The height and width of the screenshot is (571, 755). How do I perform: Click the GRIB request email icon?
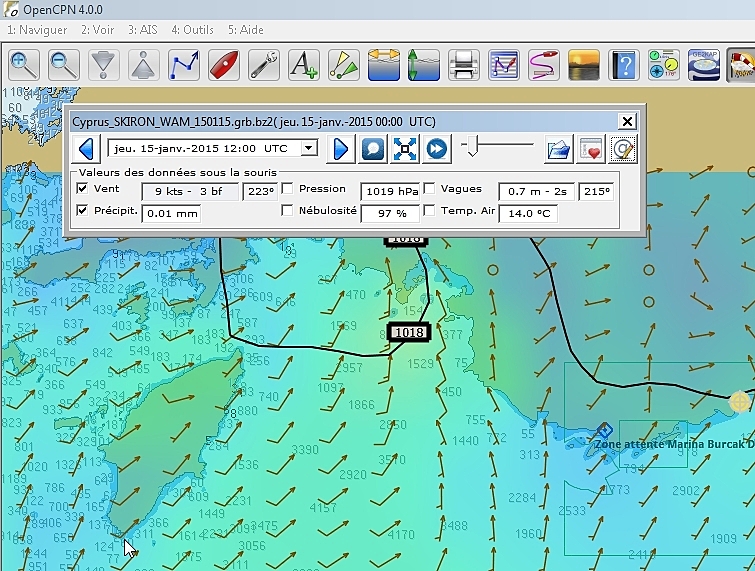[623, 149]
